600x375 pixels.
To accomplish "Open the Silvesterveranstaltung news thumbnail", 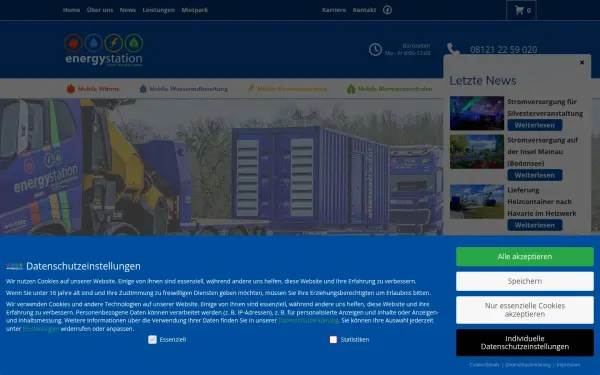I will [477, 113].
